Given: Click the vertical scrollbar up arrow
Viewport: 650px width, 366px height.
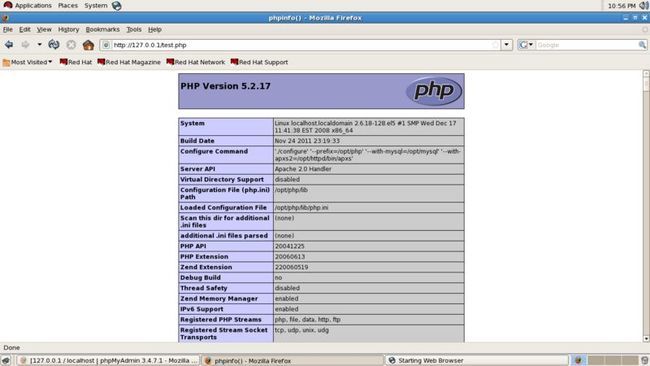Looking at the screenshot, I should click(646, 73).
